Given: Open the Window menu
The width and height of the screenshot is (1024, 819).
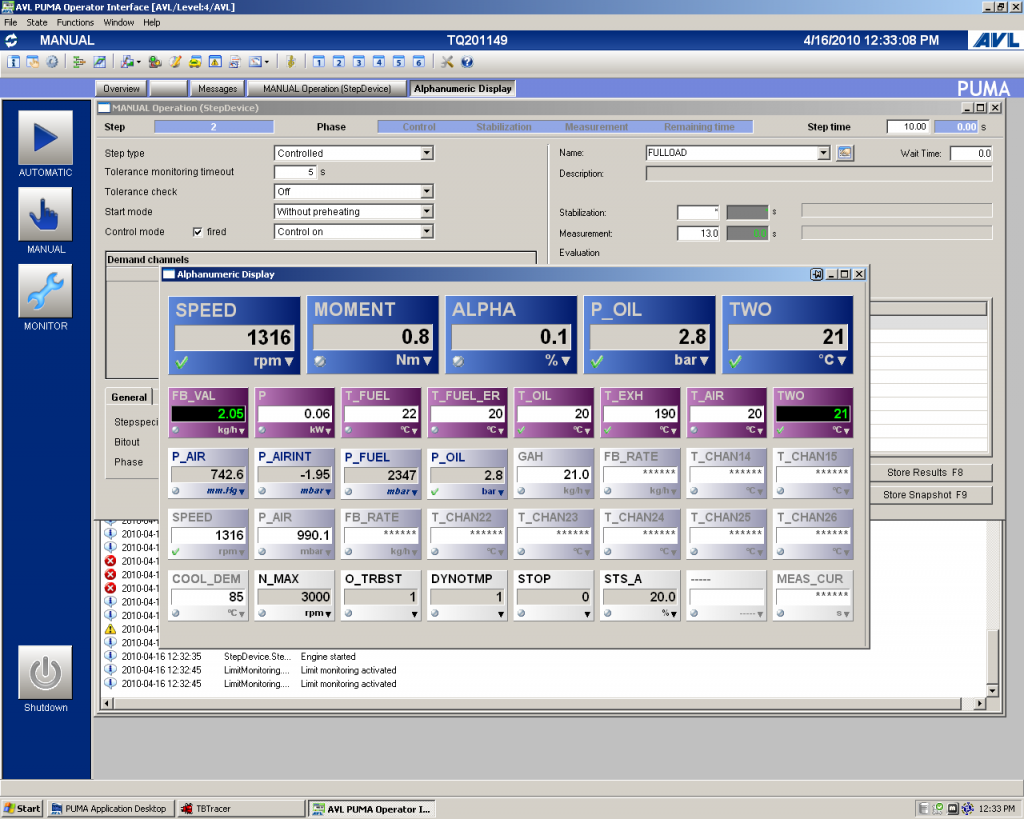Looking at the screenshot, I should coord(119,22).
